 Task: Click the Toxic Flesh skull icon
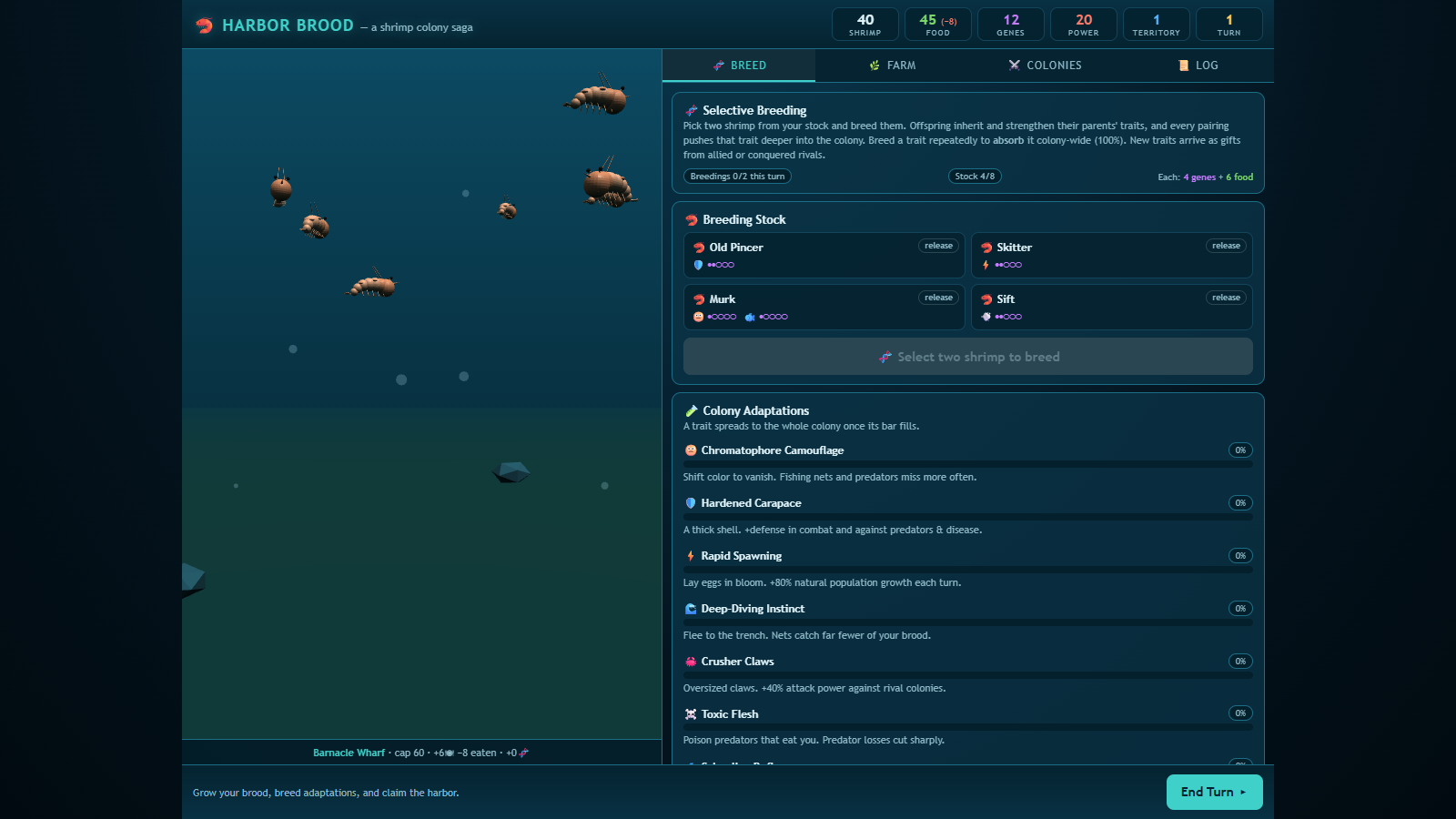[x=691, y=714]
